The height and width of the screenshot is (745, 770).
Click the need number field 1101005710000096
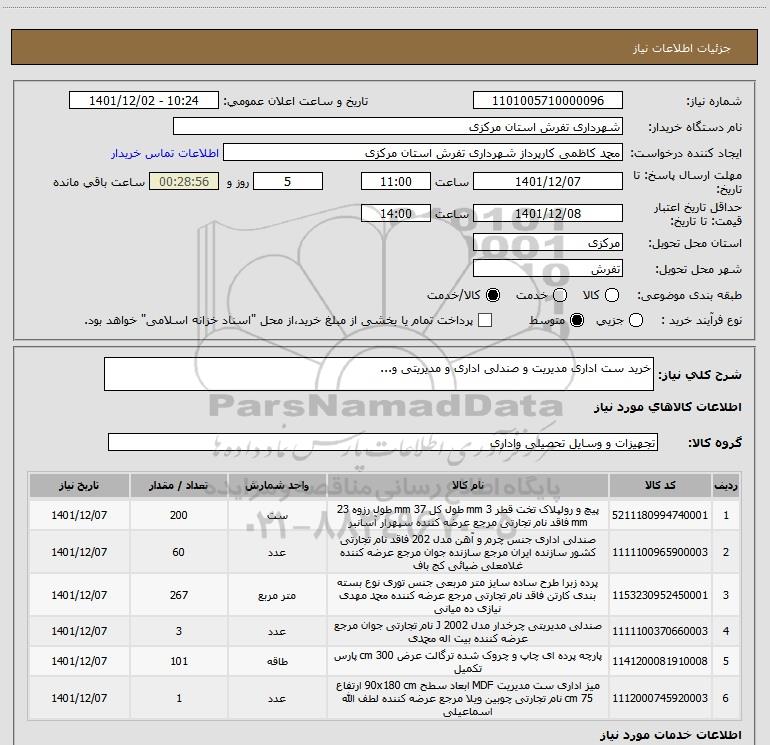click(x=548, y=101)
